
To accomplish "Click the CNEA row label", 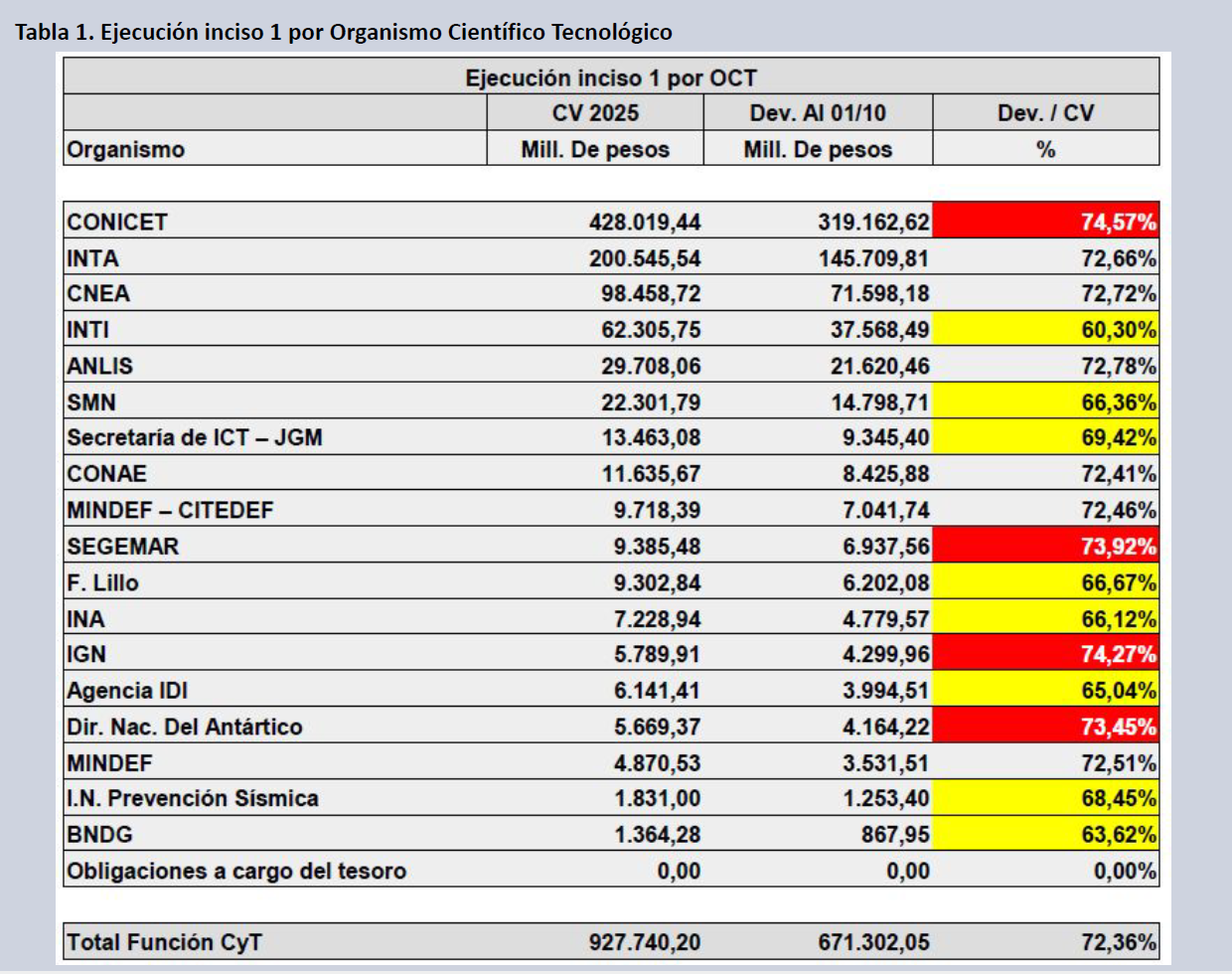I will click(98, 294).
